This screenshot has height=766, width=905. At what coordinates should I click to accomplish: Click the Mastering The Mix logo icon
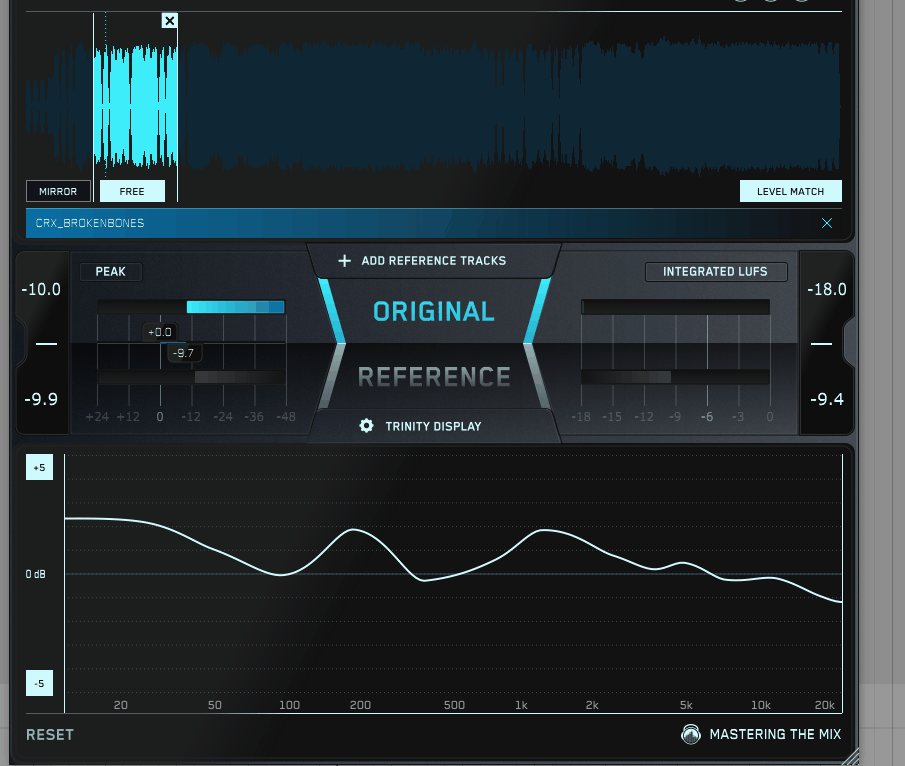tap(690, 735)
